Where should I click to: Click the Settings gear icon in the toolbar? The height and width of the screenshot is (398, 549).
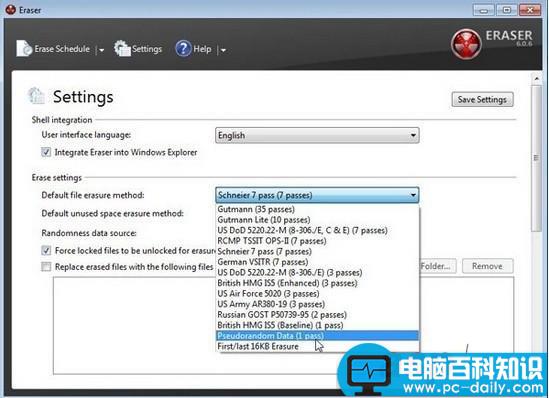122,48
